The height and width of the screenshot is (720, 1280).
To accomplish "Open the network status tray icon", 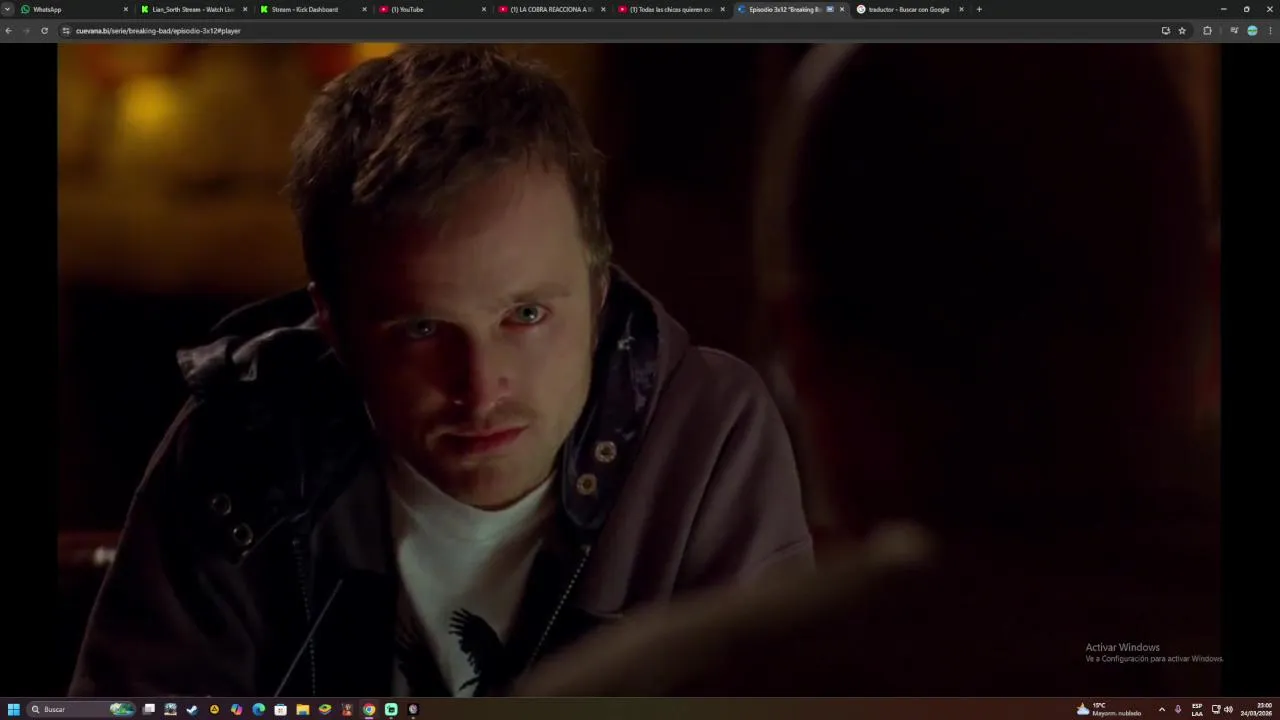I will (x=1216, y=709).
